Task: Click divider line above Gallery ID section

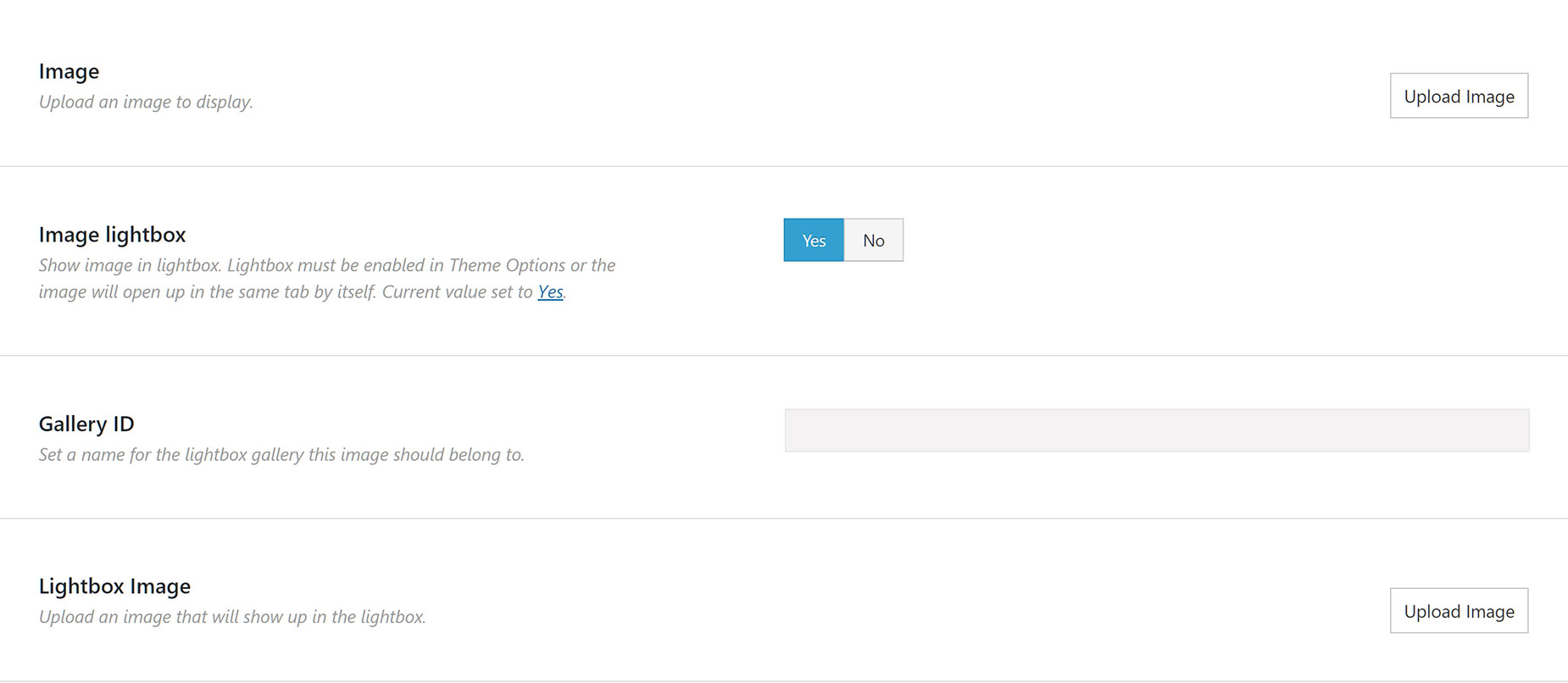Action: click(784, 356)
